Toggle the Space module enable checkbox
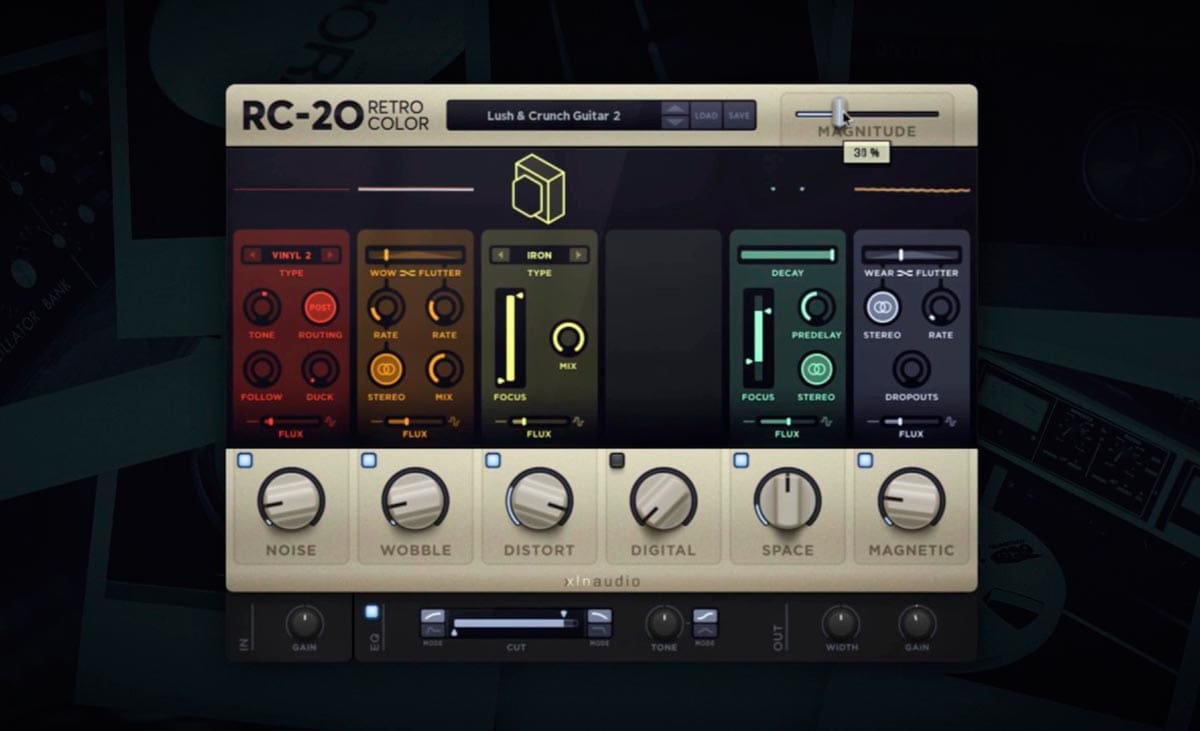 coord(741,460)
